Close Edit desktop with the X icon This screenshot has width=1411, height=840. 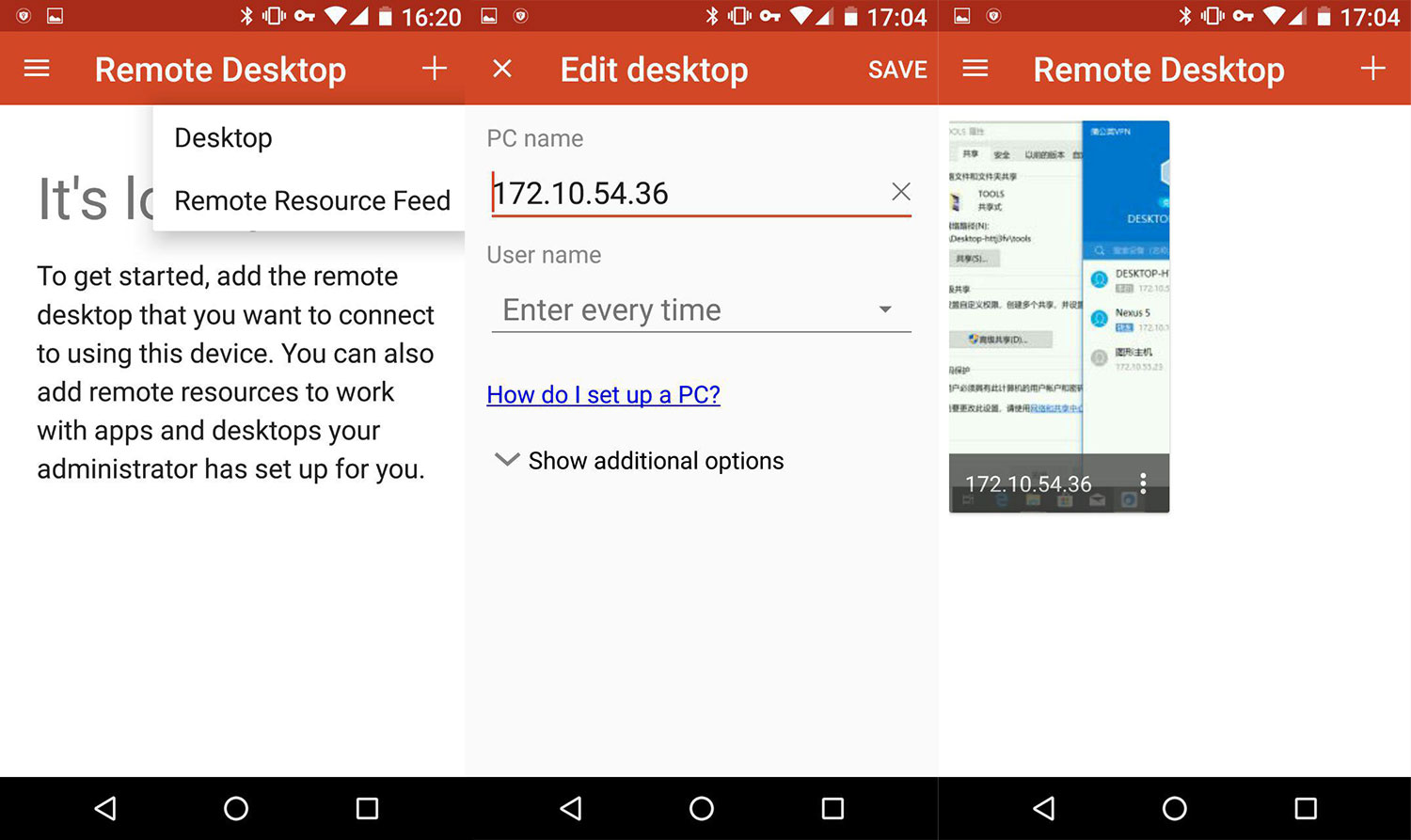[x=502, y=69]
